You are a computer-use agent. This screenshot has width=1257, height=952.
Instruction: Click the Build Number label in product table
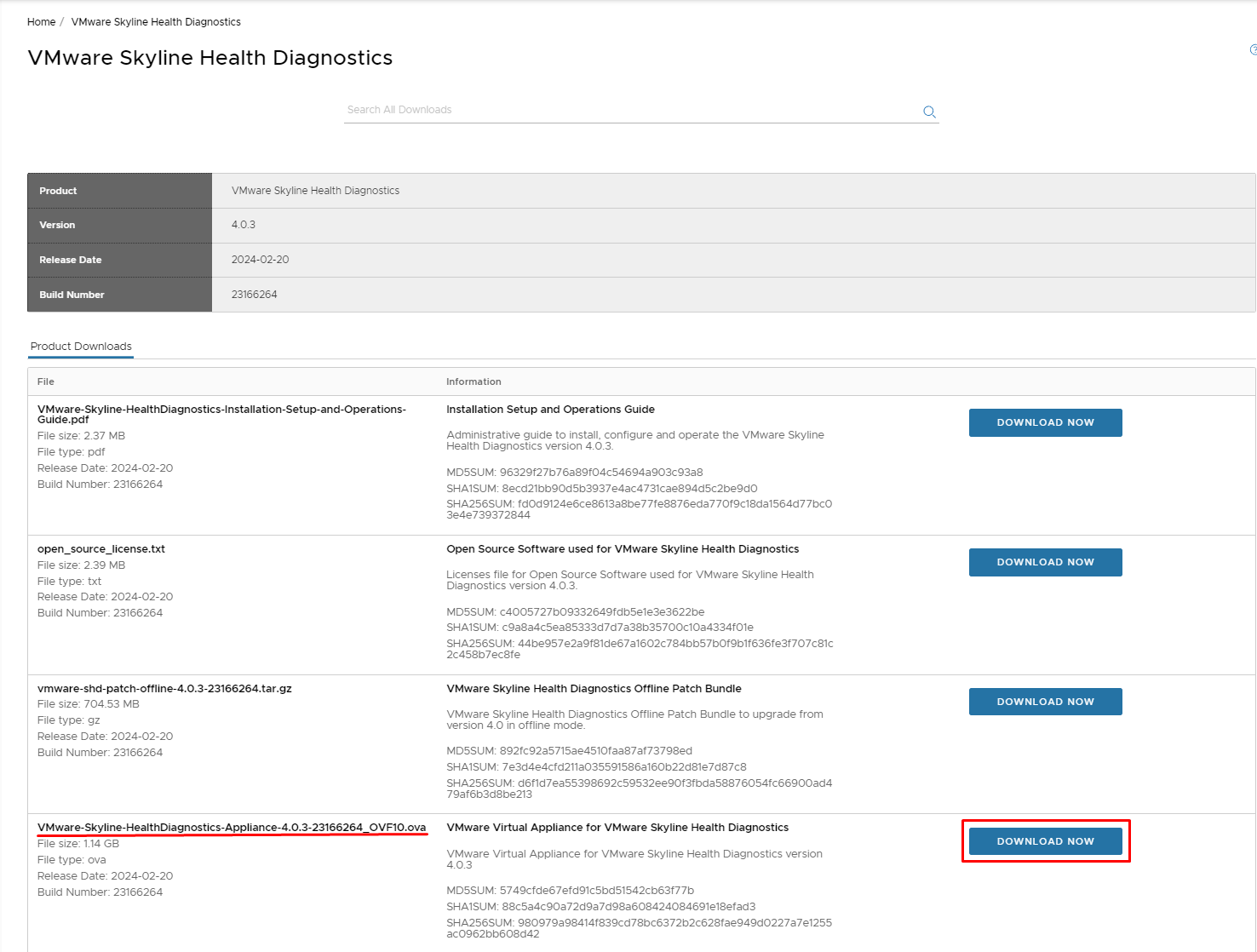pyautogui.click(x=72, y=295)
